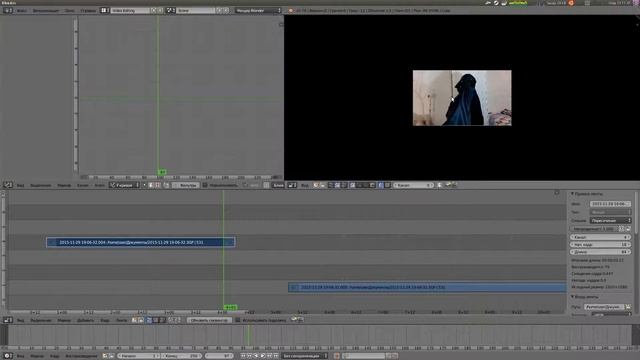
Task: Open the sequencer Лента menu
Action: [122, 320]
